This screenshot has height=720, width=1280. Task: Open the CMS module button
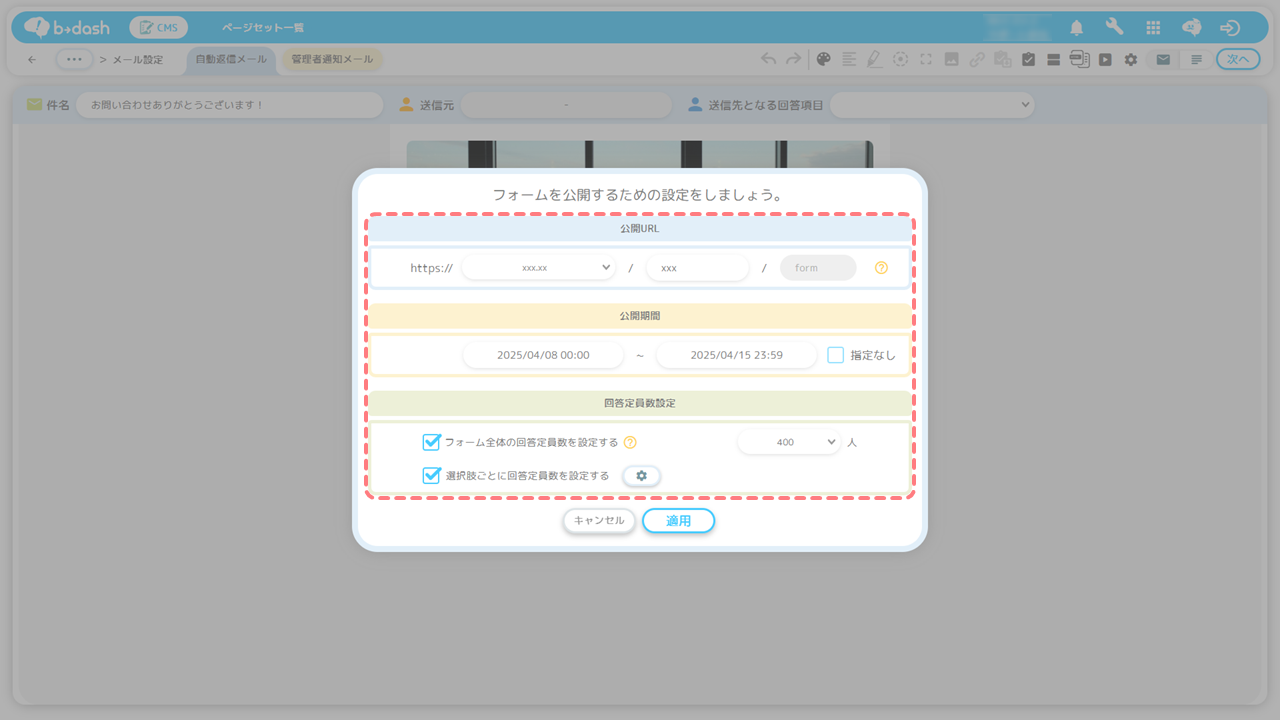coord(159,28)
